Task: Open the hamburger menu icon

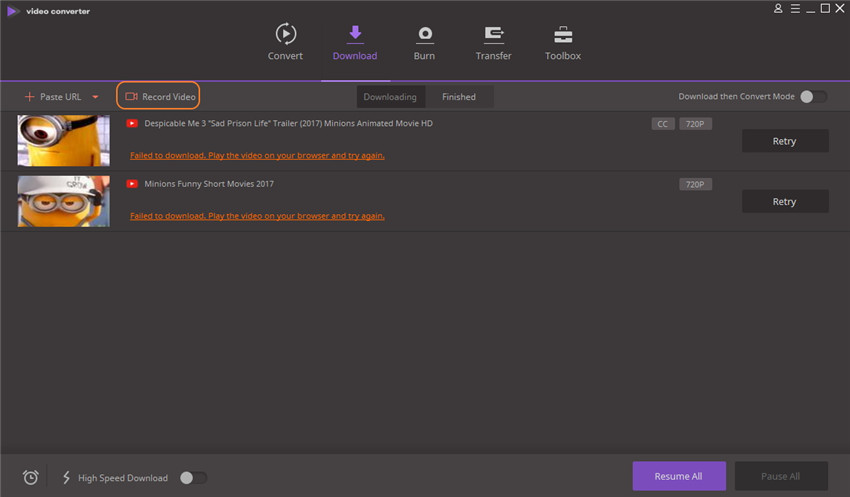Action: (795, 8)
